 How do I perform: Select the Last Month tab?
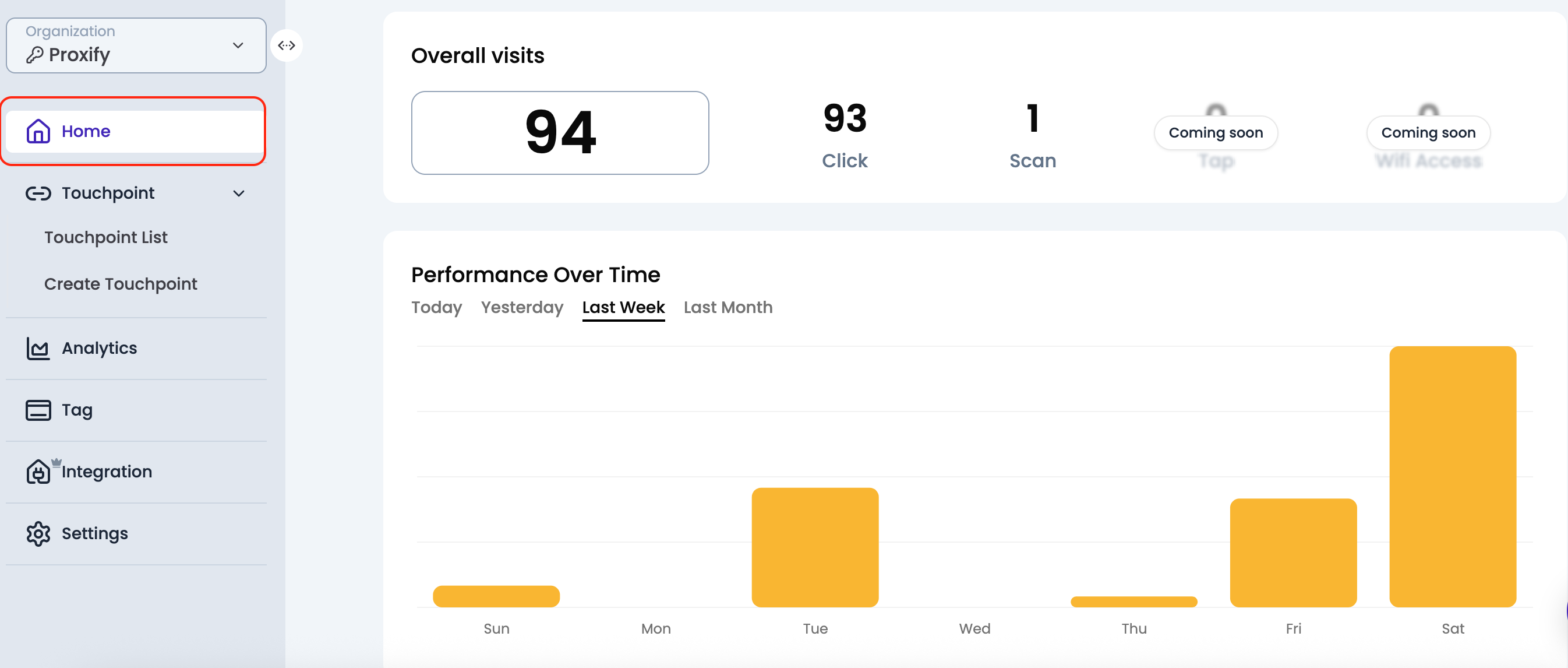tap(728, 307)
